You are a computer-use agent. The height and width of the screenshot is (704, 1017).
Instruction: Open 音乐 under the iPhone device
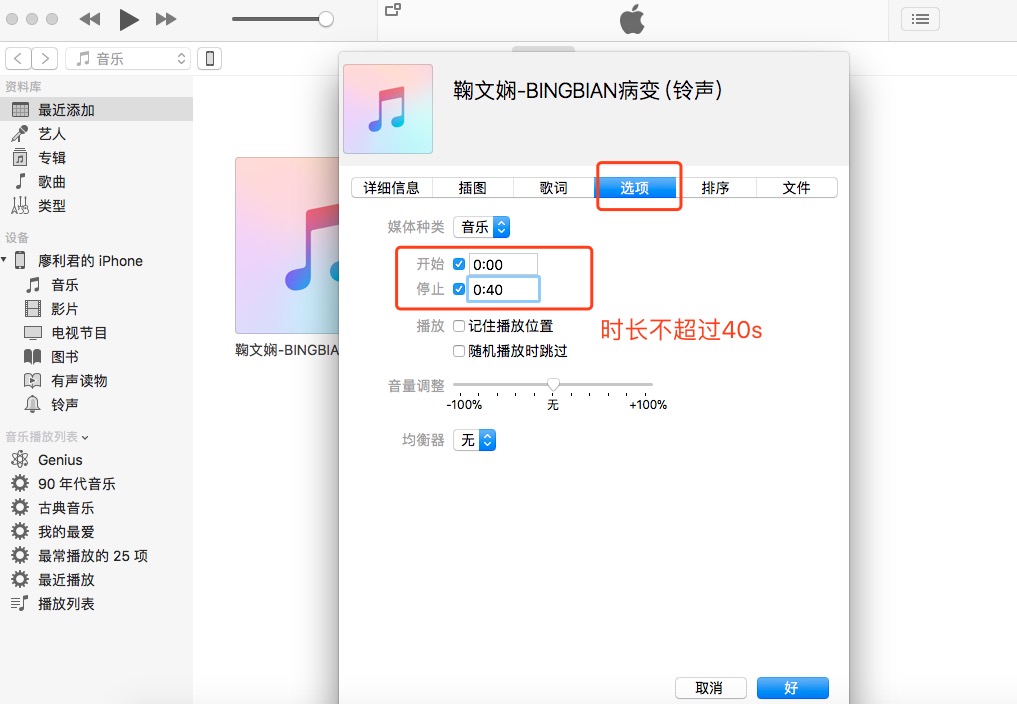coord(65,285)
